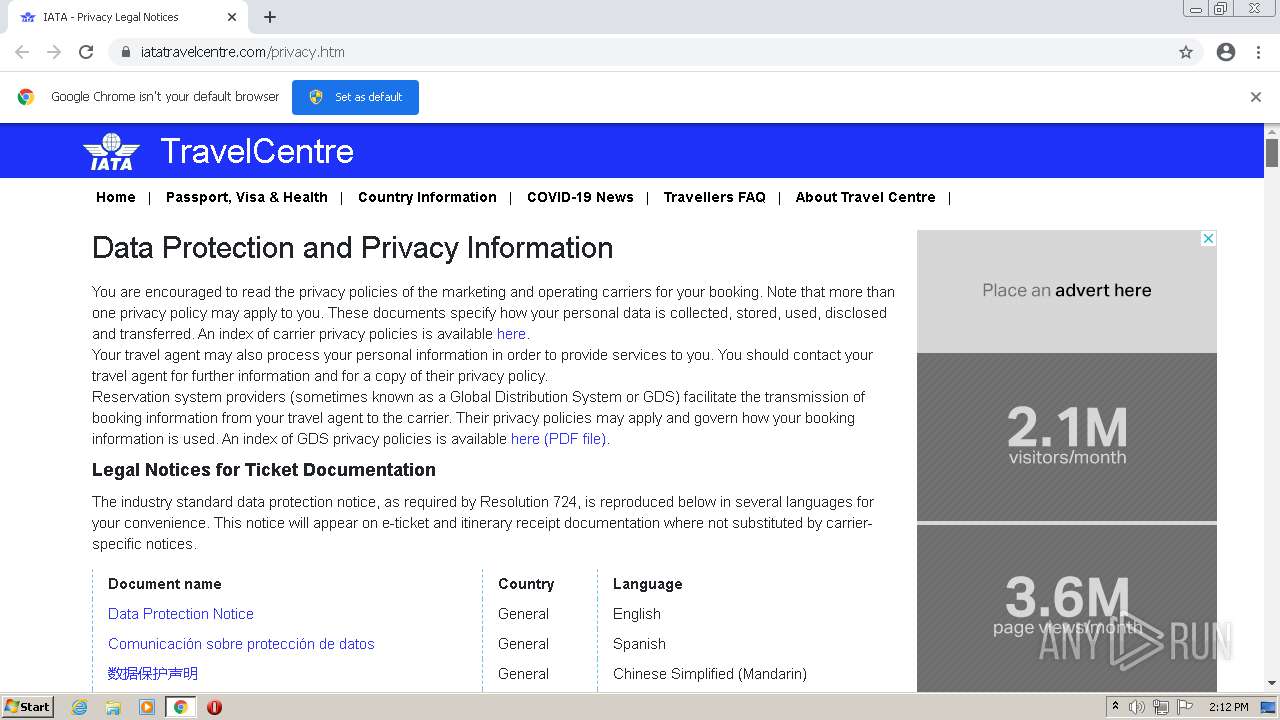Viewport: 1280px width, 720px height.
Task: Open About Travel Centre menu
Action: (866, 197)
